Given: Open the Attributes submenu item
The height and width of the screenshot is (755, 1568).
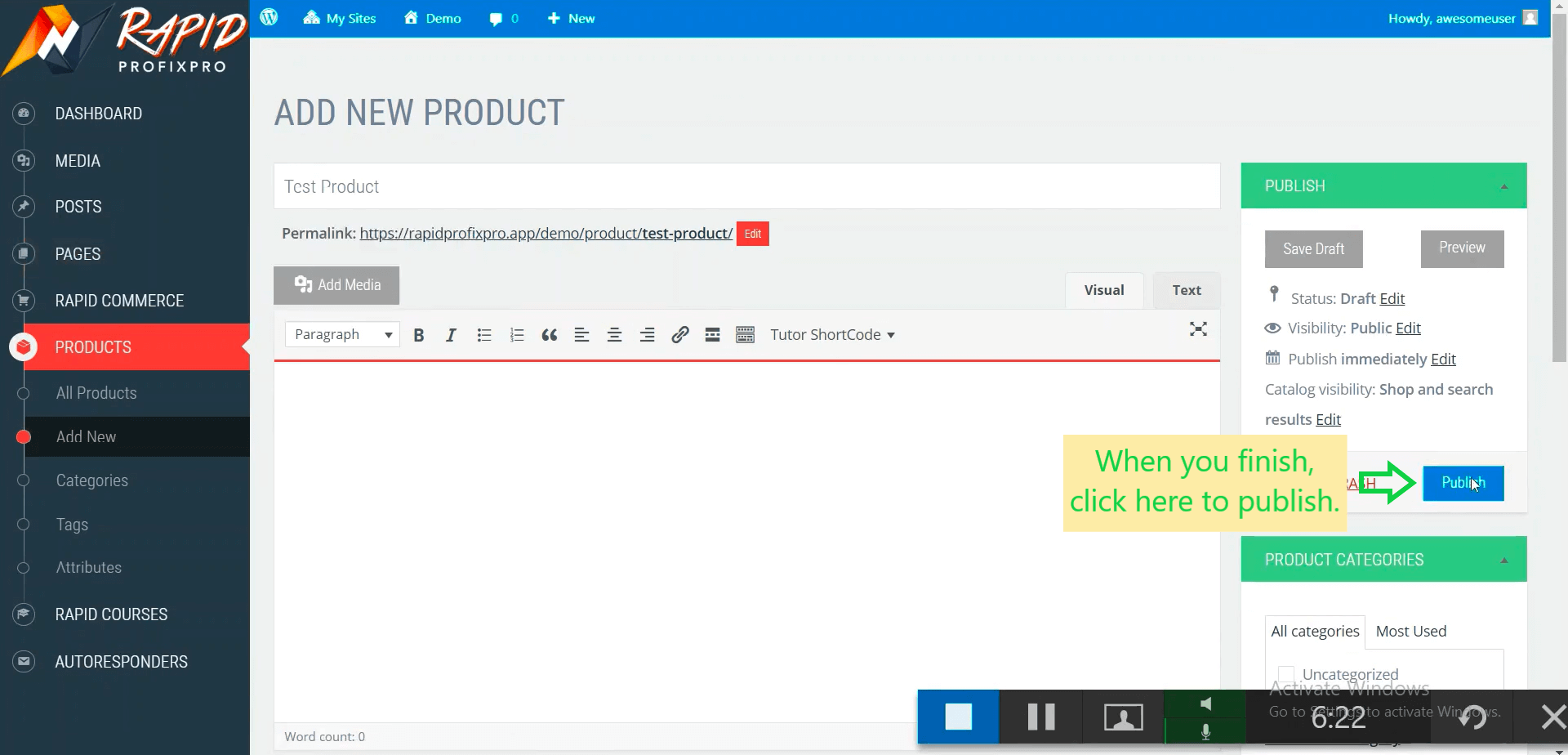Looking at the screenshot, I should pyautogui.click(x=88, y=567).
